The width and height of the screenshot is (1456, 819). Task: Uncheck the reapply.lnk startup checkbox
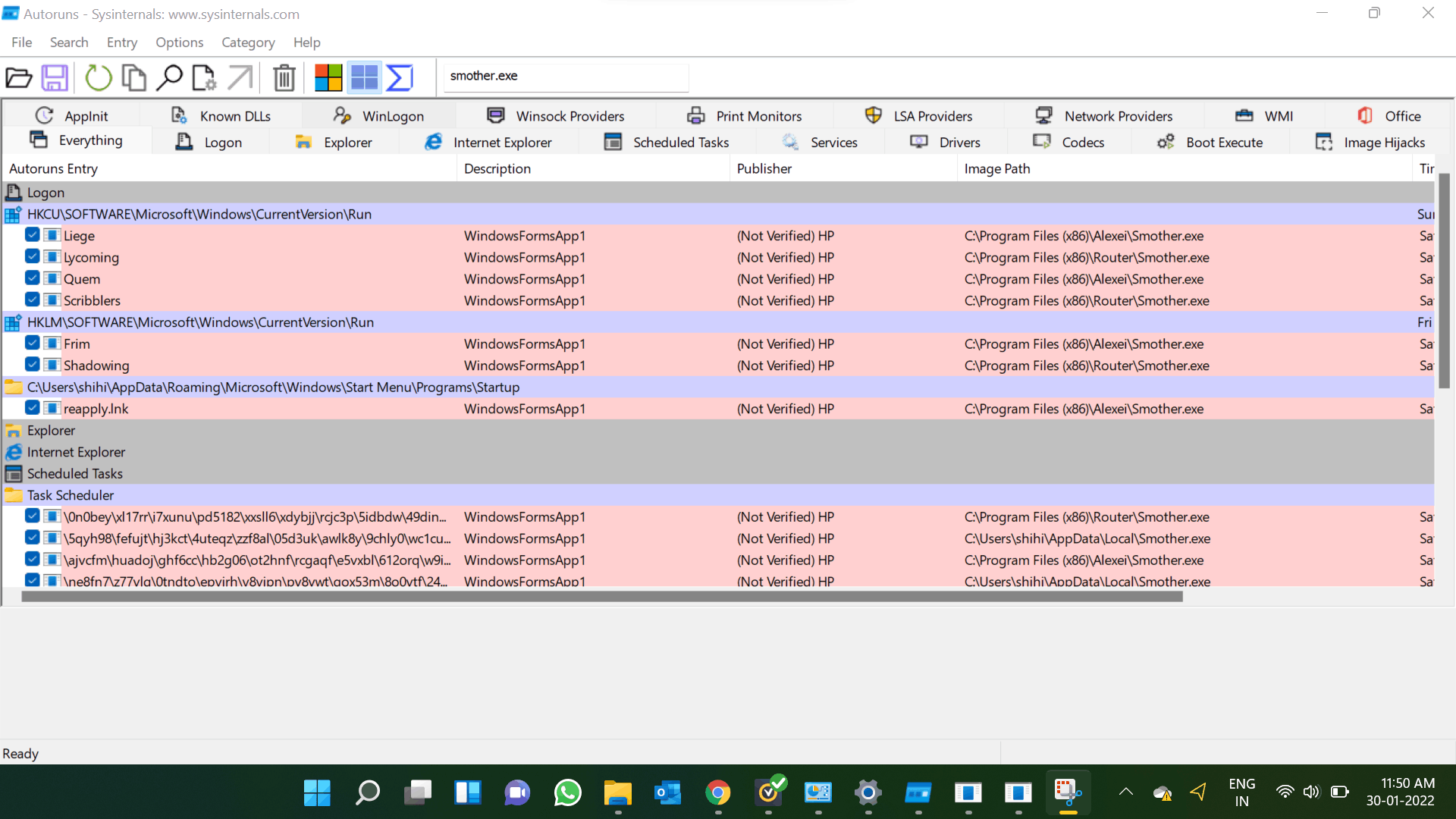coord(33,408)
